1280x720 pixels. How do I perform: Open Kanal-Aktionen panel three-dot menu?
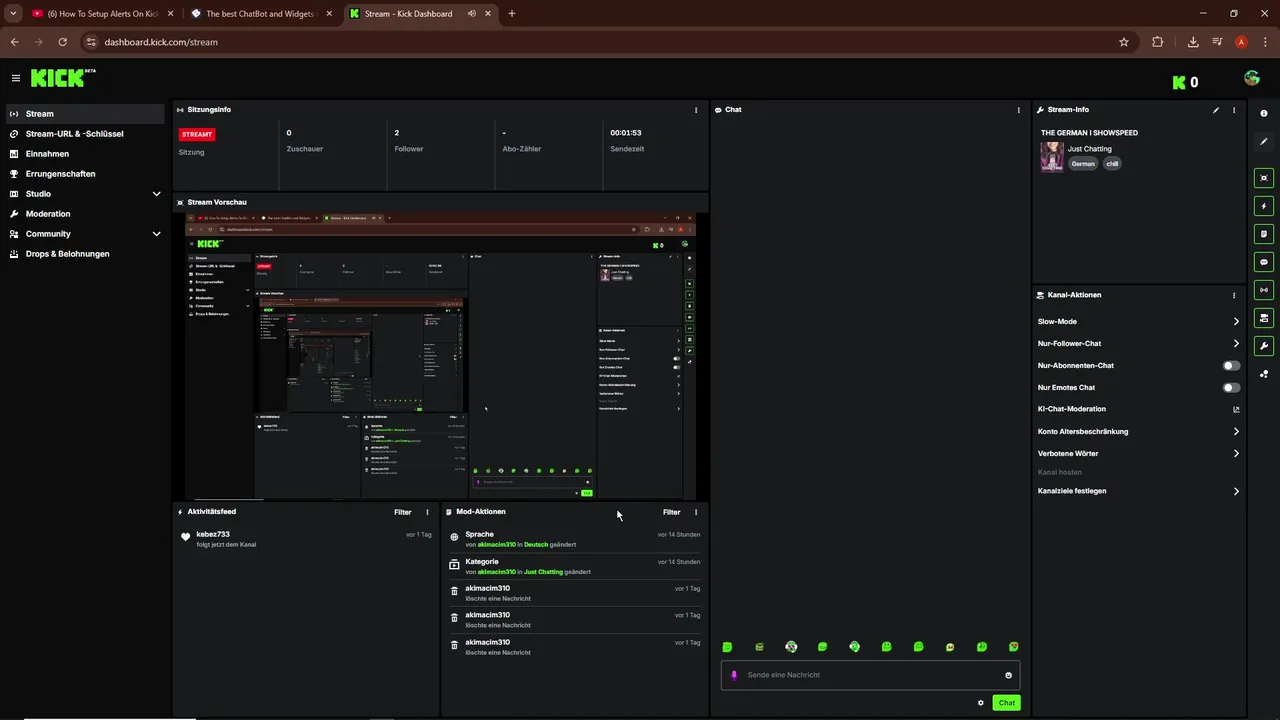[x=1234, y=296]
